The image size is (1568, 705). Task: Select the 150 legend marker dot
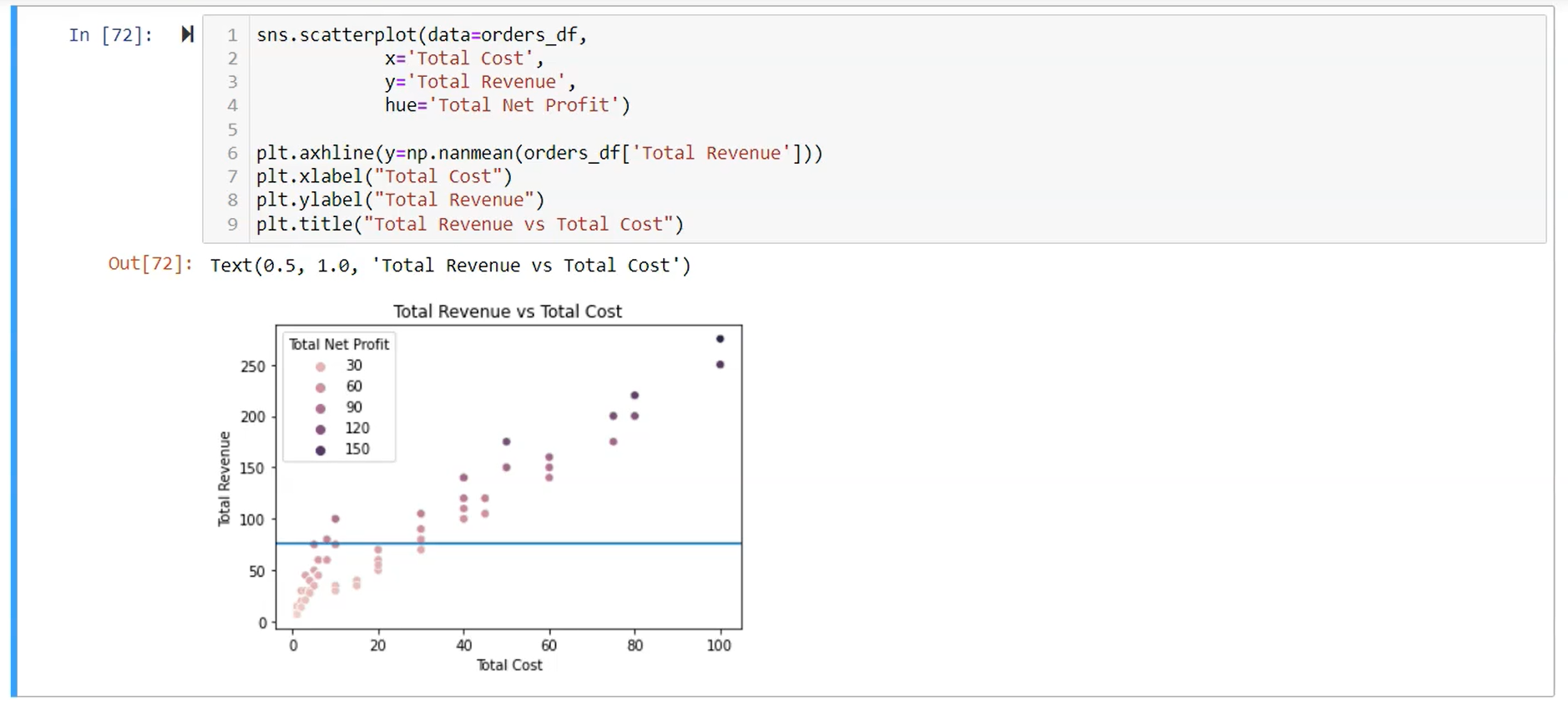pyautogui.click(x=320, y=450)
